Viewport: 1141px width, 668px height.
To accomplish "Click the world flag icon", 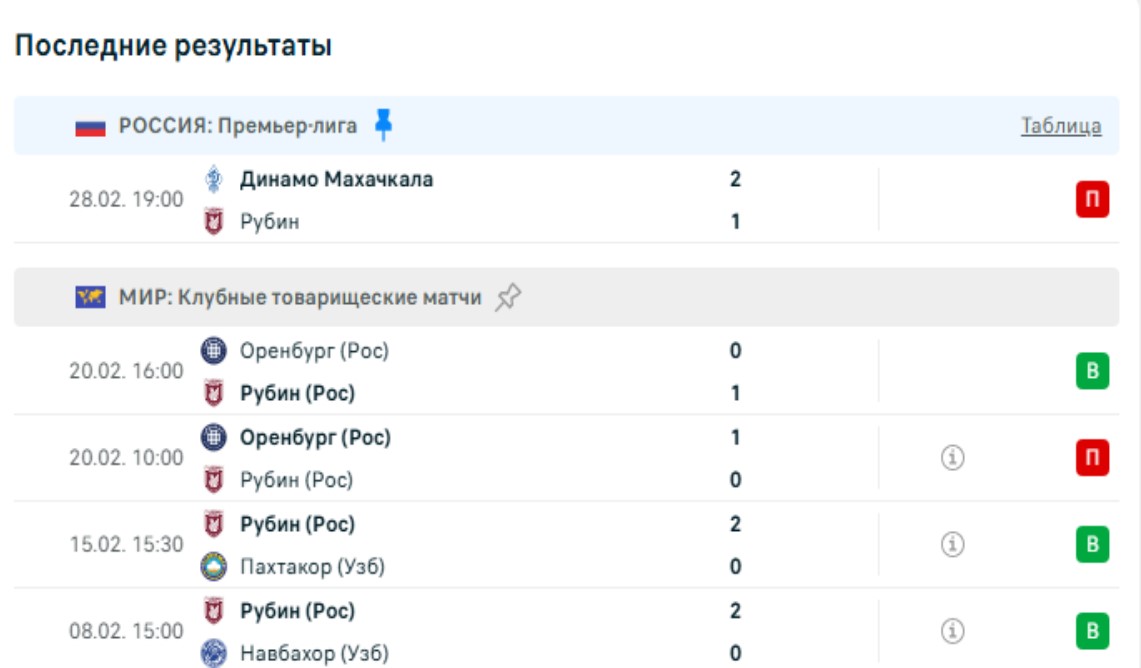I will pos(90,298).
